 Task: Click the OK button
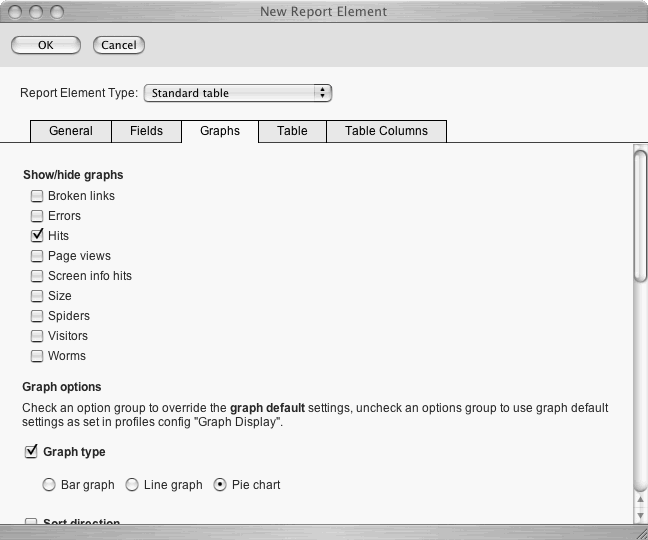46,45
